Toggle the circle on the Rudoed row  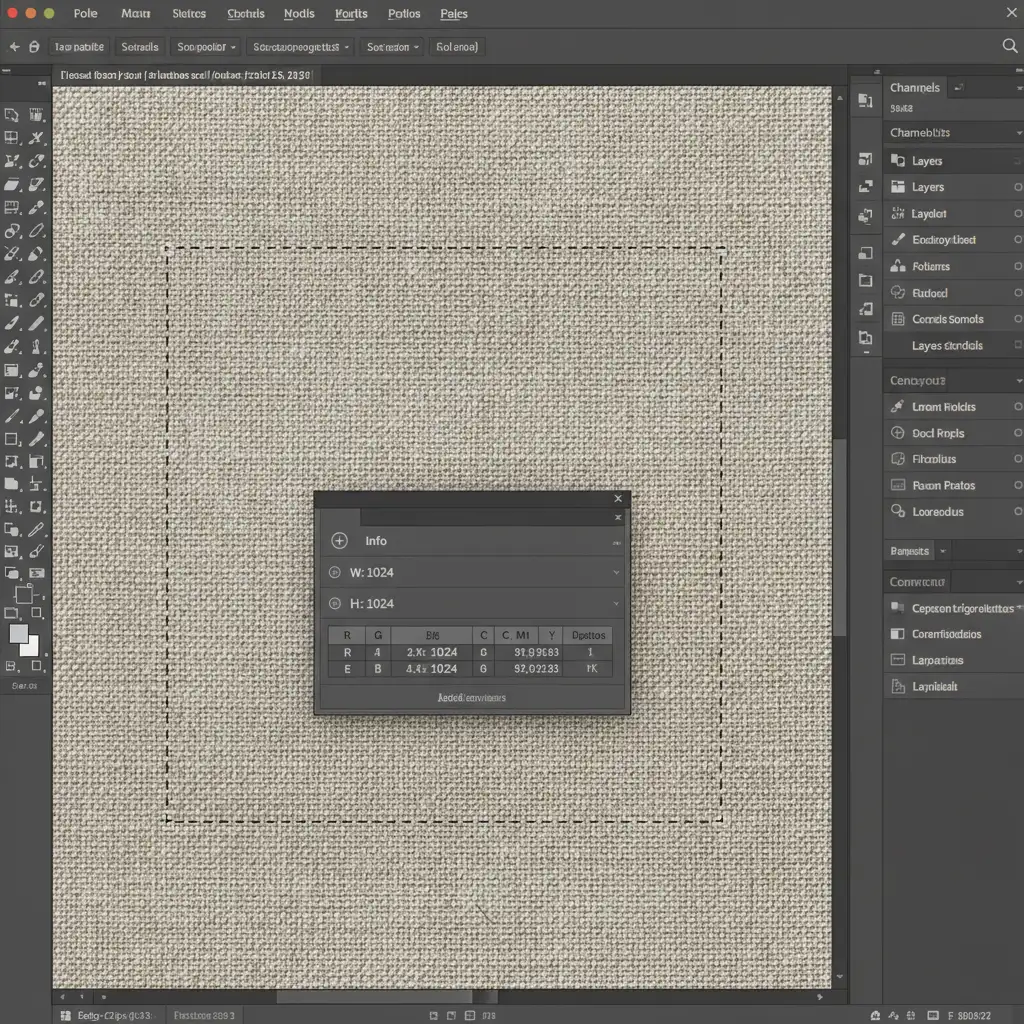[1017, 293]
